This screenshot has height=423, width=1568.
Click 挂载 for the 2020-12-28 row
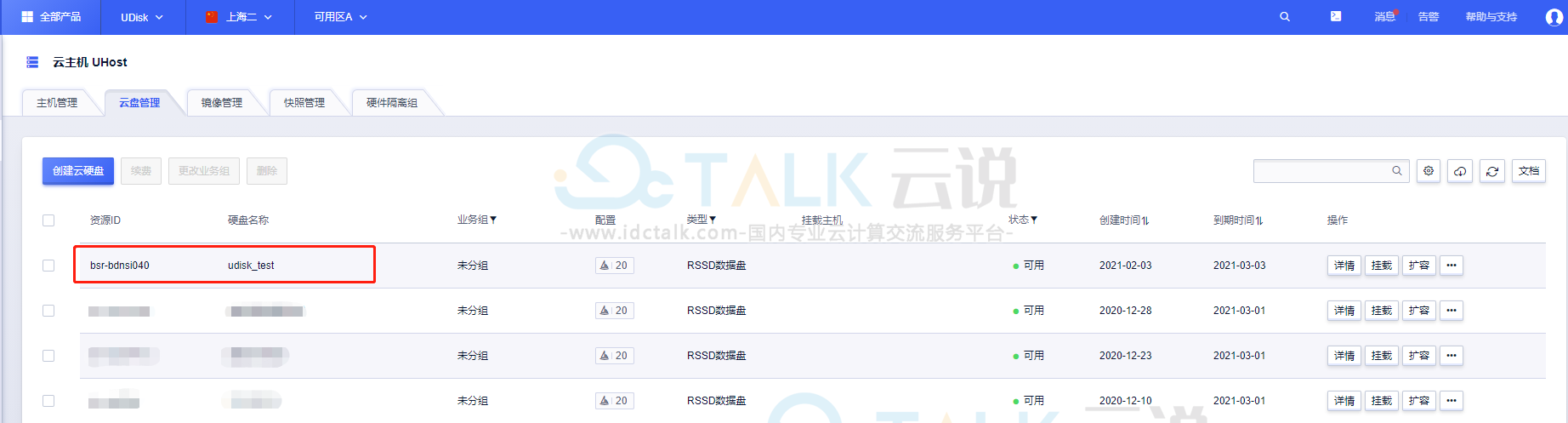[1382, 311]
